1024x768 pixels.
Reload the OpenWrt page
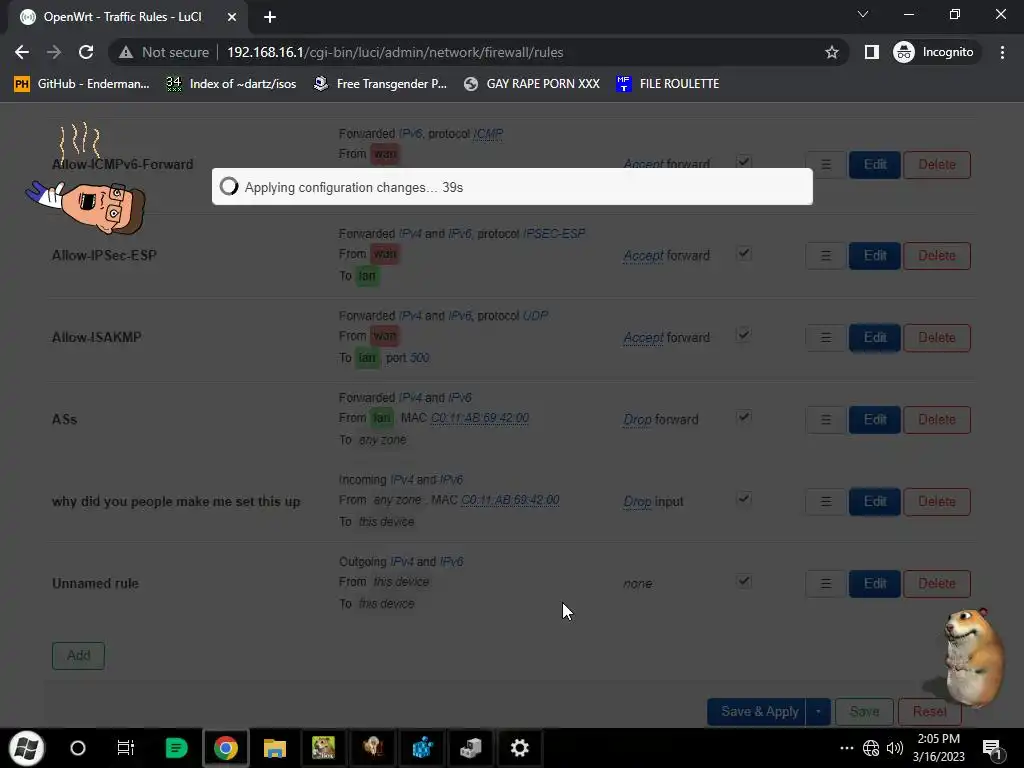86,52
